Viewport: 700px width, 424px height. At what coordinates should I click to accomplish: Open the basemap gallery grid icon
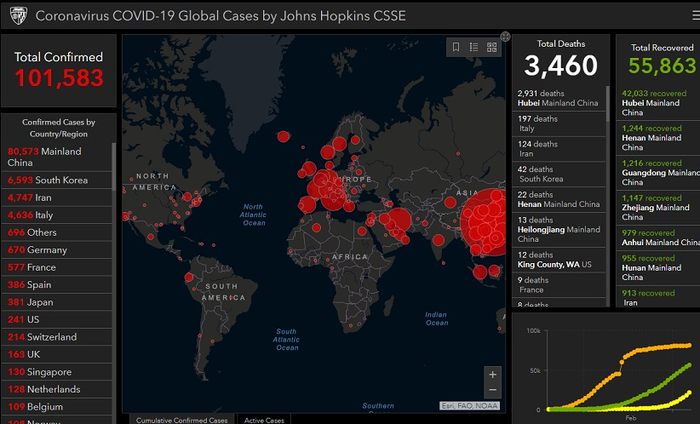point(492,47)
